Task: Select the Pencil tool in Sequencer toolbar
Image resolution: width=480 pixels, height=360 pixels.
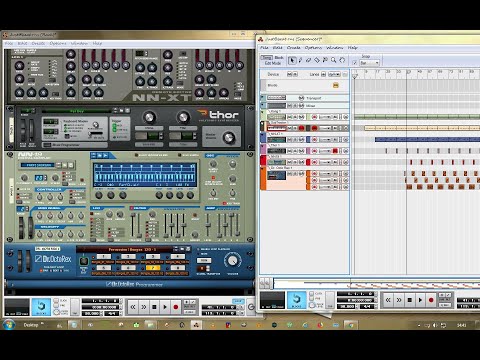Action: point(300,60)
